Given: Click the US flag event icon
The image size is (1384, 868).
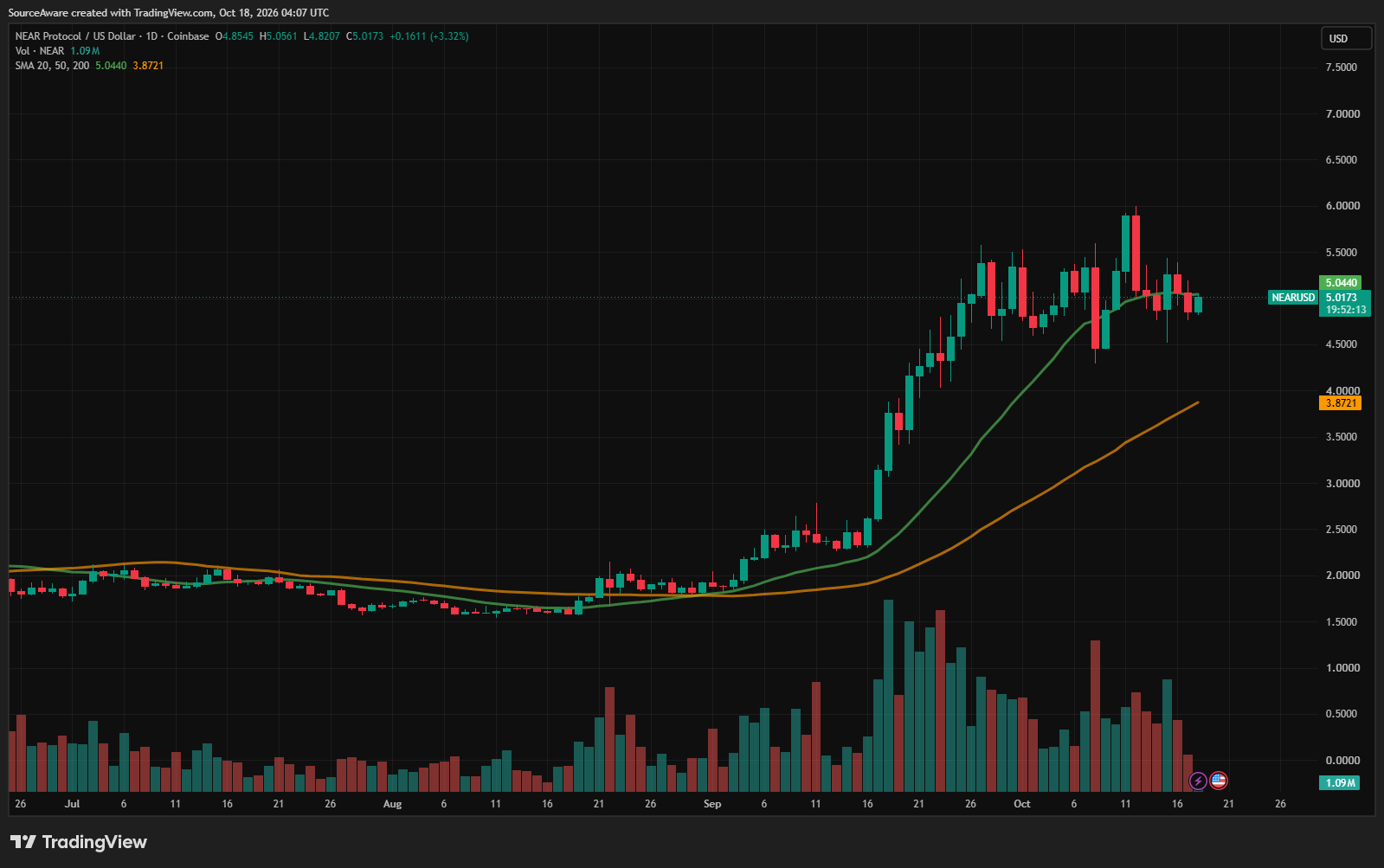Looking at the screenshot, I should click(1219, 781).
